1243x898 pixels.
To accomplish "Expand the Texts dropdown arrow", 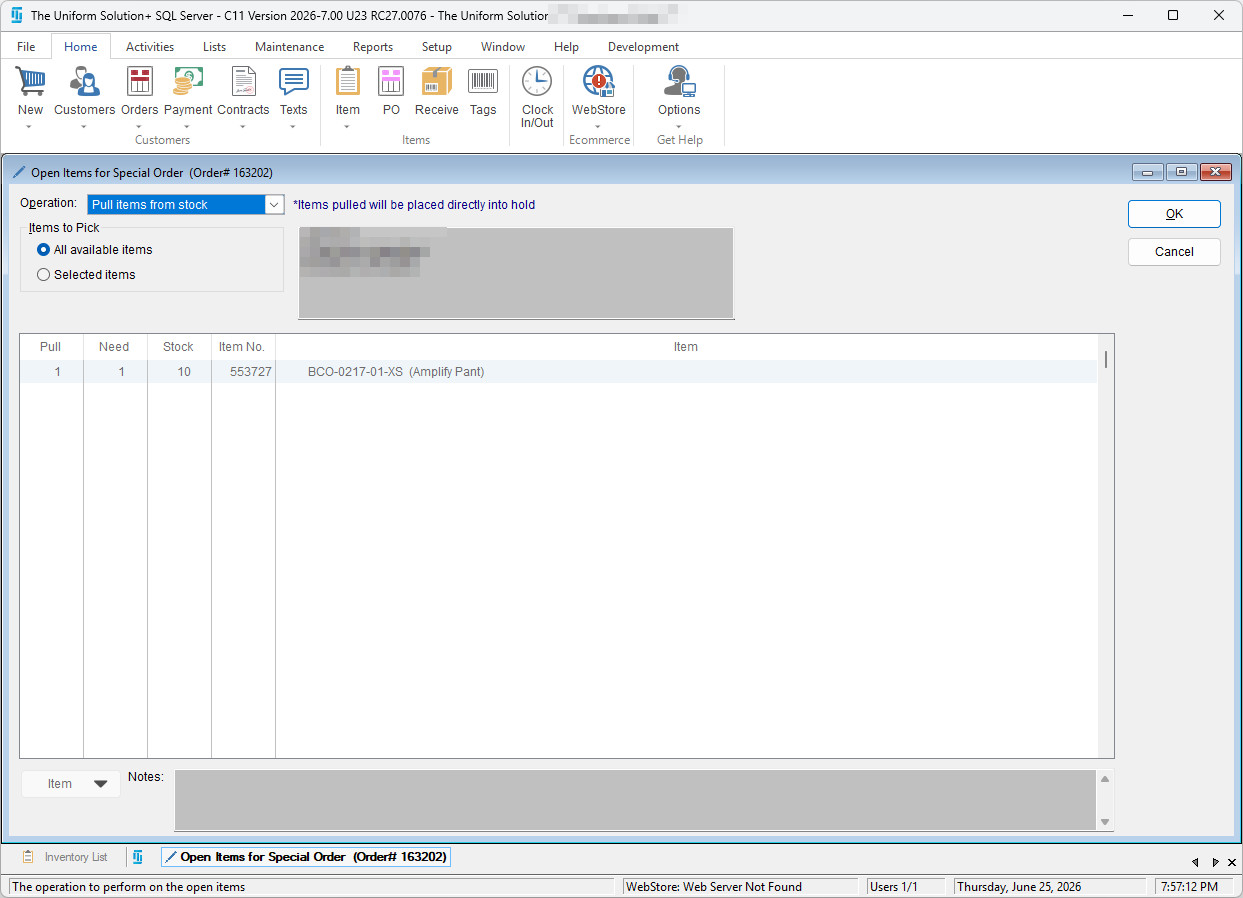I will click(293, 127).
